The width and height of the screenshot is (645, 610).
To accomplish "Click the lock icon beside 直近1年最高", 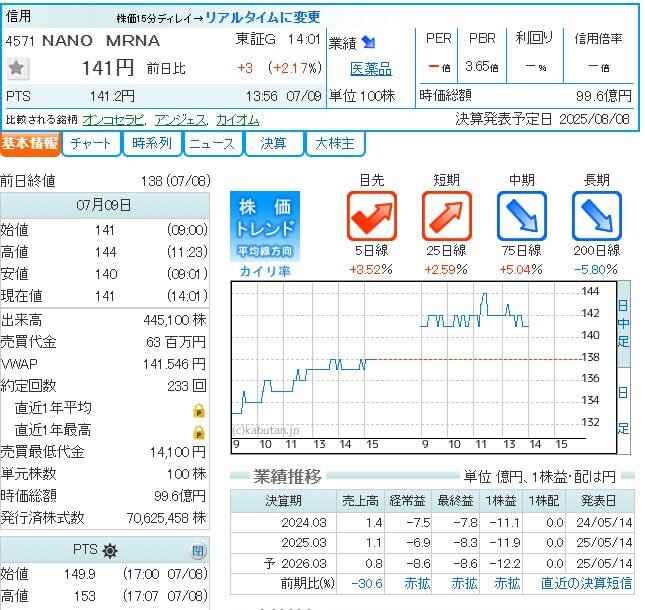I will 199,432.
